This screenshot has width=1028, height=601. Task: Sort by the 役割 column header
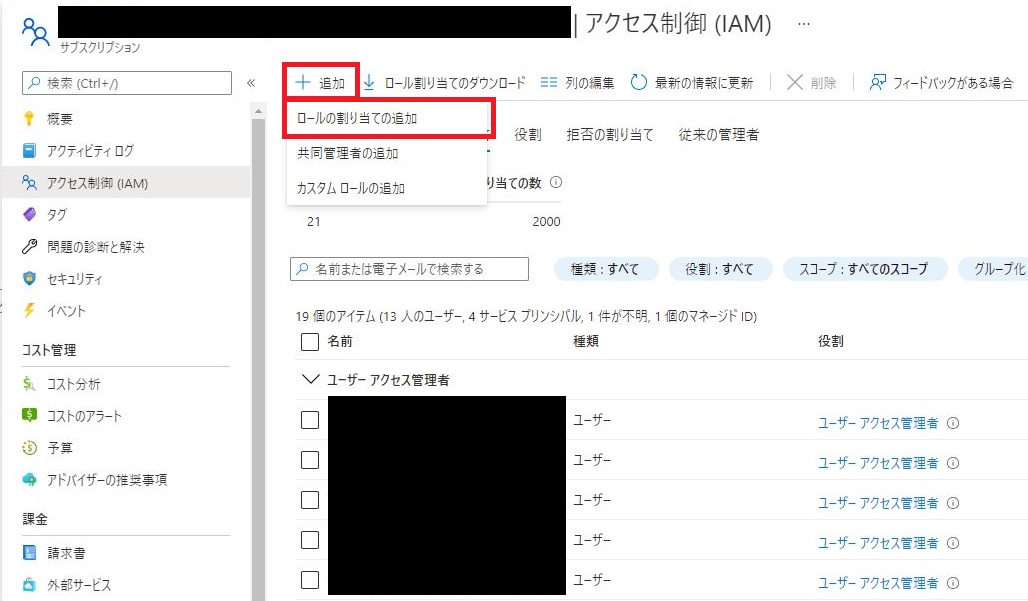click(x=831, y=341)
